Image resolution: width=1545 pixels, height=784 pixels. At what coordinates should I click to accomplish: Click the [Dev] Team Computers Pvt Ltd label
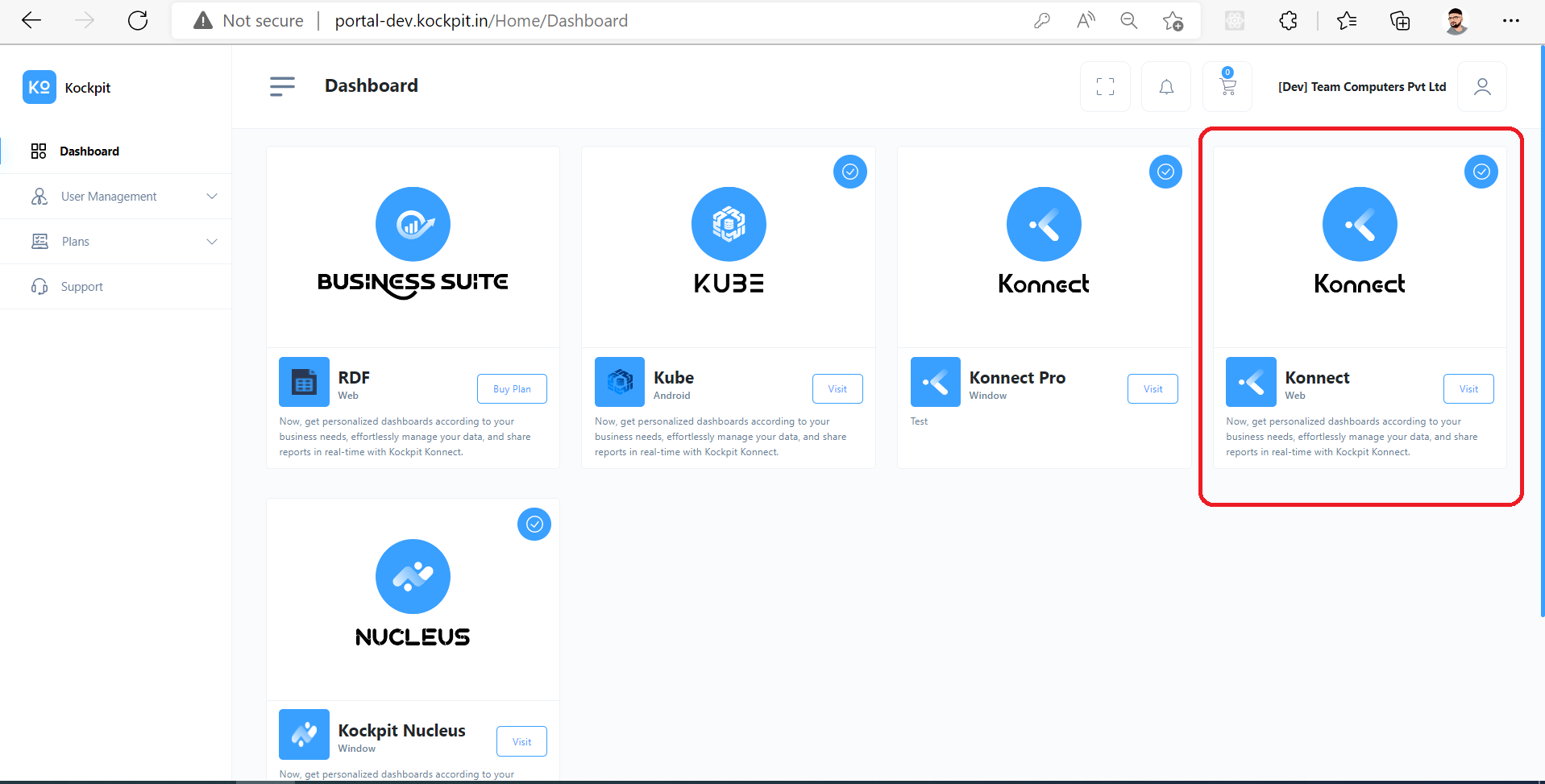coord(1362,87)
